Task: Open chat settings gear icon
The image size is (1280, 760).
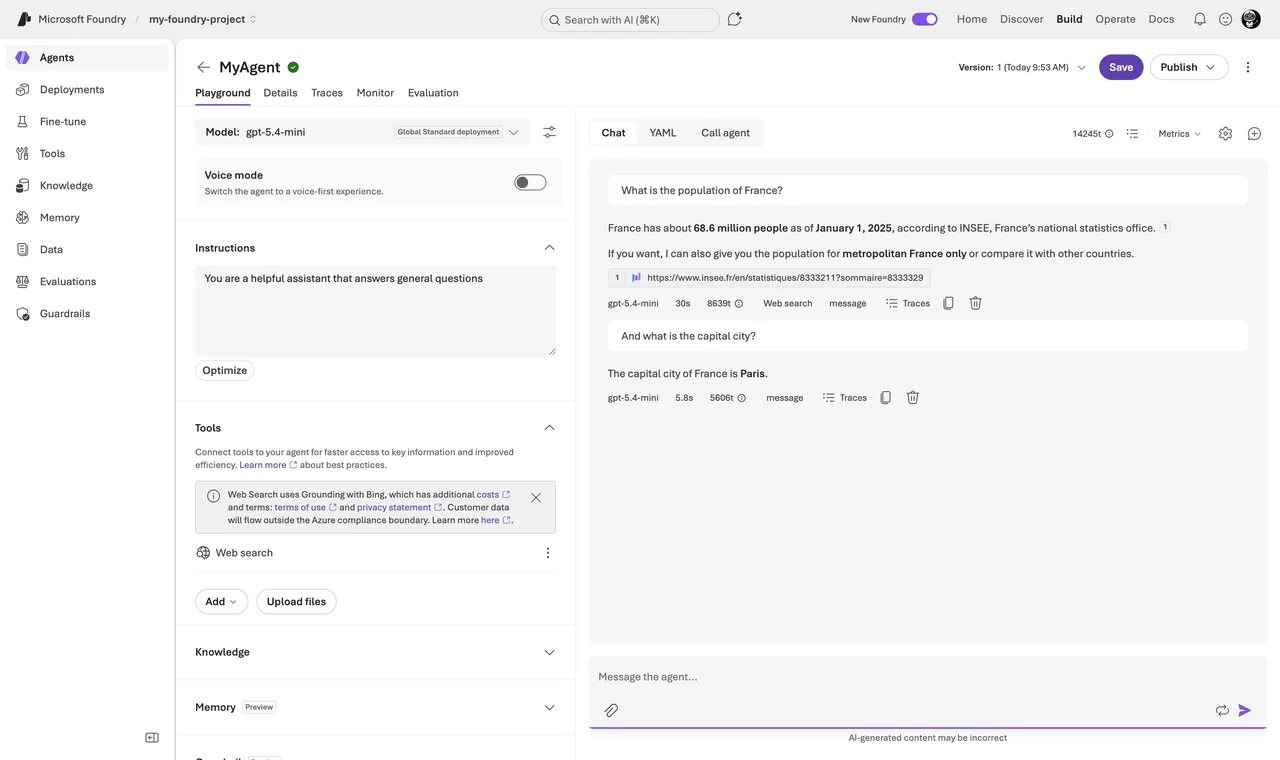Action: pyautogui.click(x=1225, y=133)
